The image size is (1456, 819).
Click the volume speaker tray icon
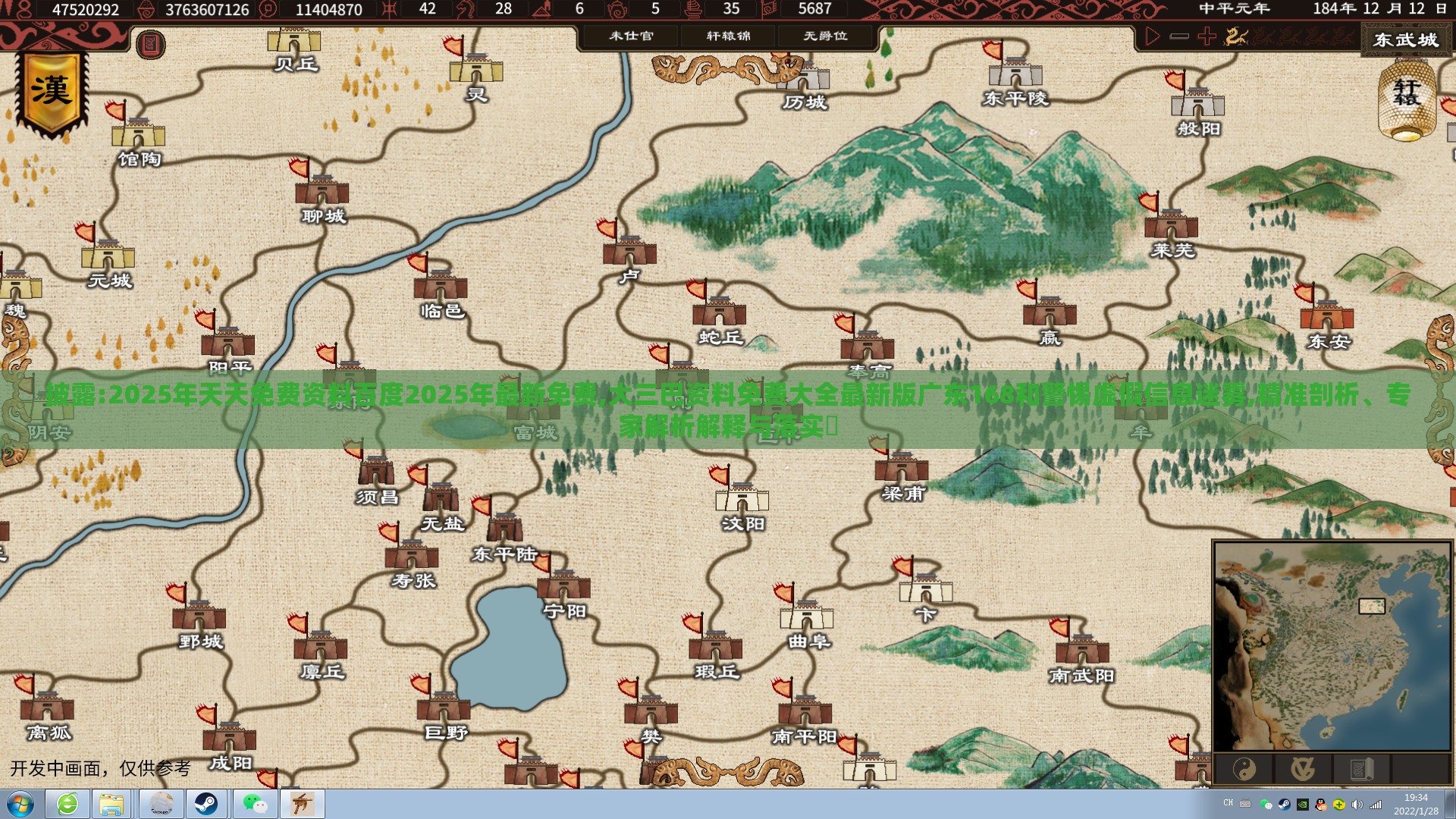pyautogui.click(x=1357, y=805)
